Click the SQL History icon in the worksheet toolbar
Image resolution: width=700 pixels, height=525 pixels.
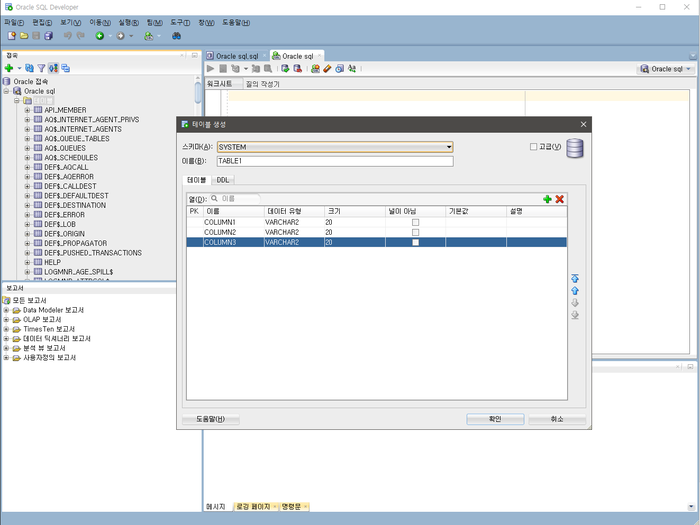click(x=340, y=68)
